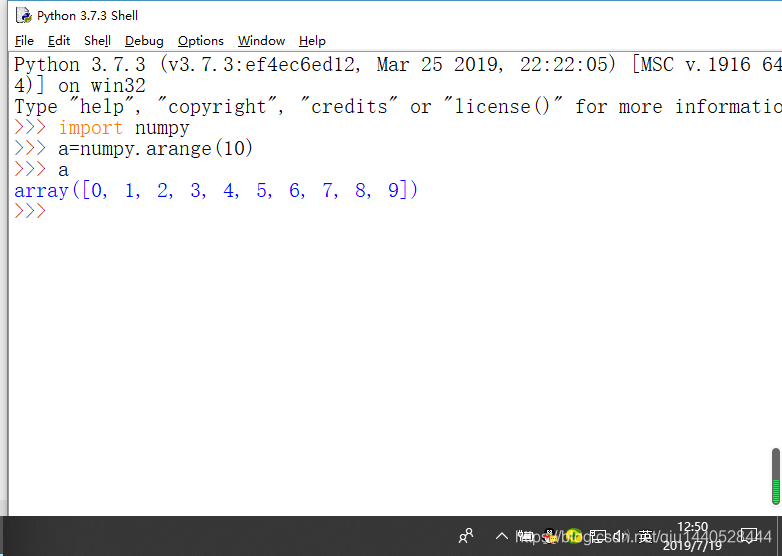Switch the 英 input method indicator
This screenshot has width=782, height=556.
click(645, 537)
